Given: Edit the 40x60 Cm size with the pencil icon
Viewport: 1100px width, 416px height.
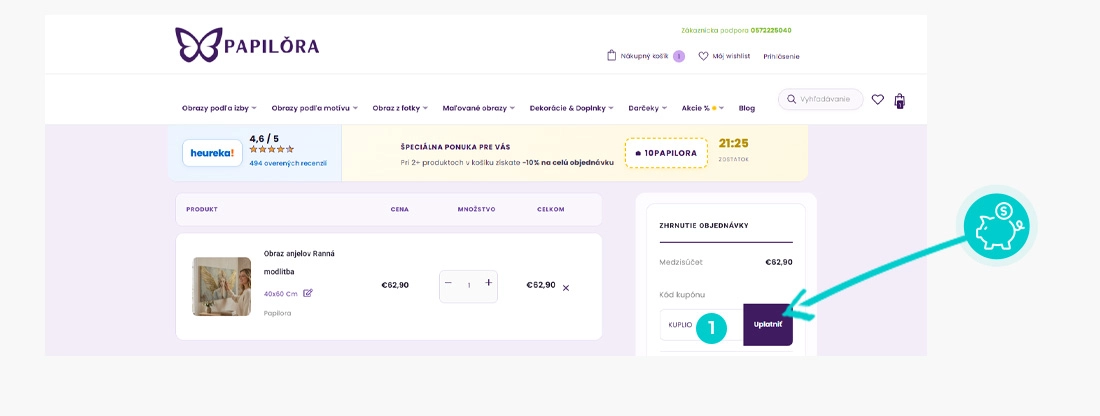Looking at the screenshot, I should 308,293.
